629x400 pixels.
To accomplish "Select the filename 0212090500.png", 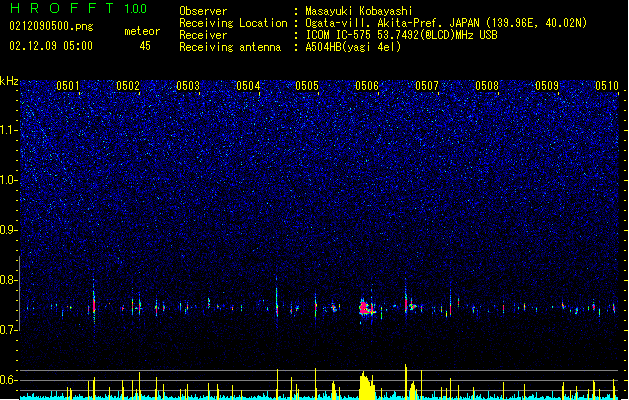I will point(51,27).
